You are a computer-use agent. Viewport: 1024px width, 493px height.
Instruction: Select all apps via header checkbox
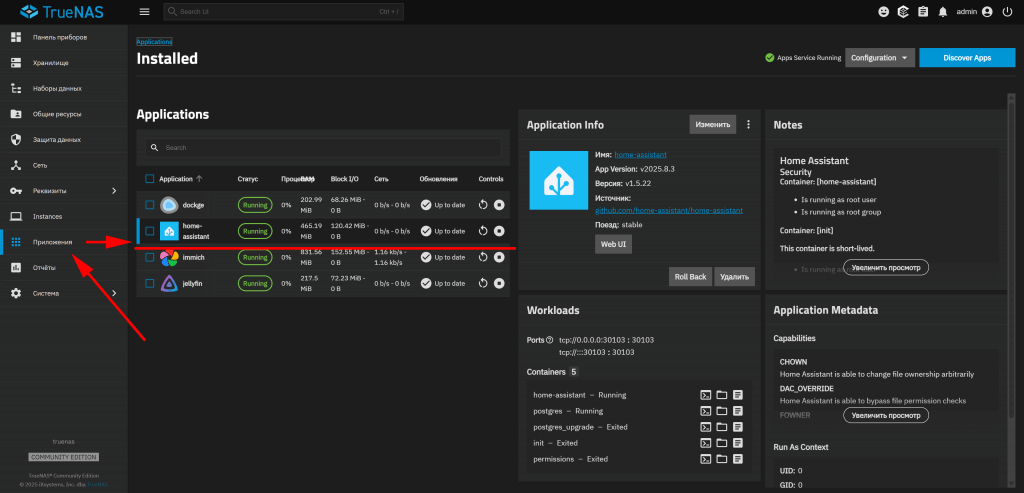(x=150, y=179)
